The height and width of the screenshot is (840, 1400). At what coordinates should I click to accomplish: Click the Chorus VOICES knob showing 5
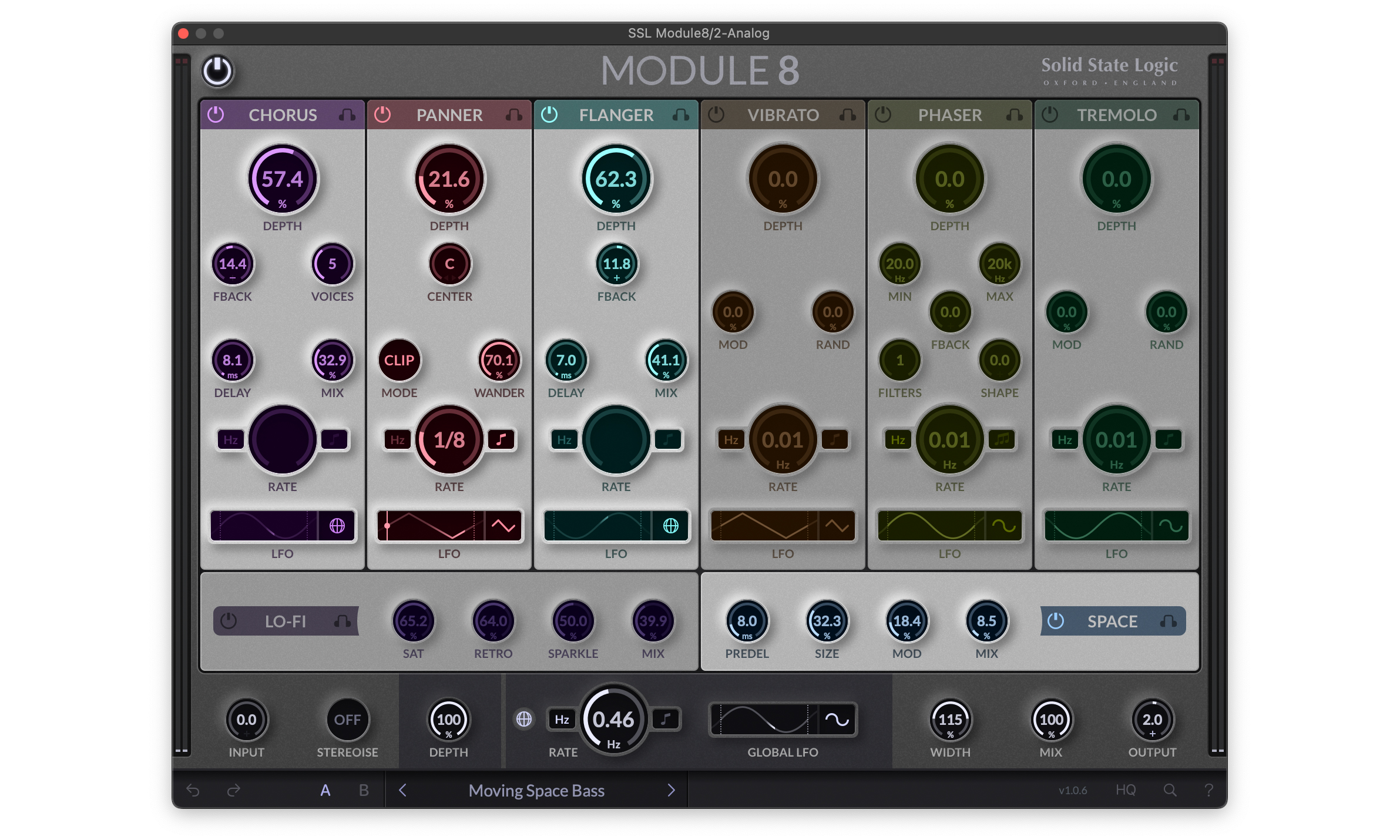pyautogui.click(x=332, y=264)
